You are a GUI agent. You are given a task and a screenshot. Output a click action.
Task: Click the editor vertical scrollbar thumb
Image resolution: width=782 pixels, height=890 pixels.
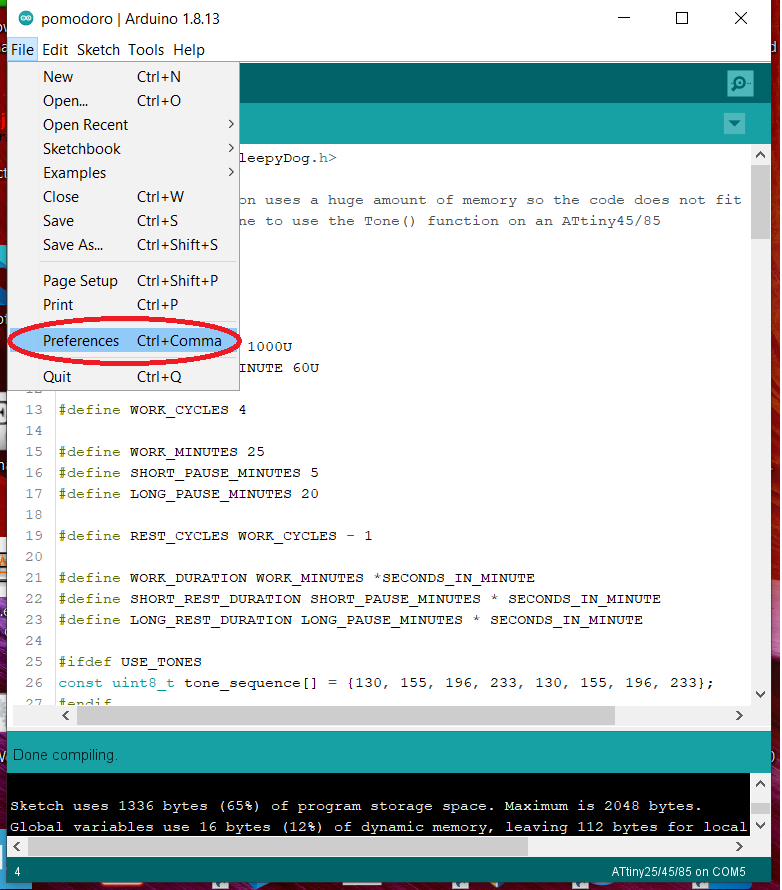(x=760, y=202)
